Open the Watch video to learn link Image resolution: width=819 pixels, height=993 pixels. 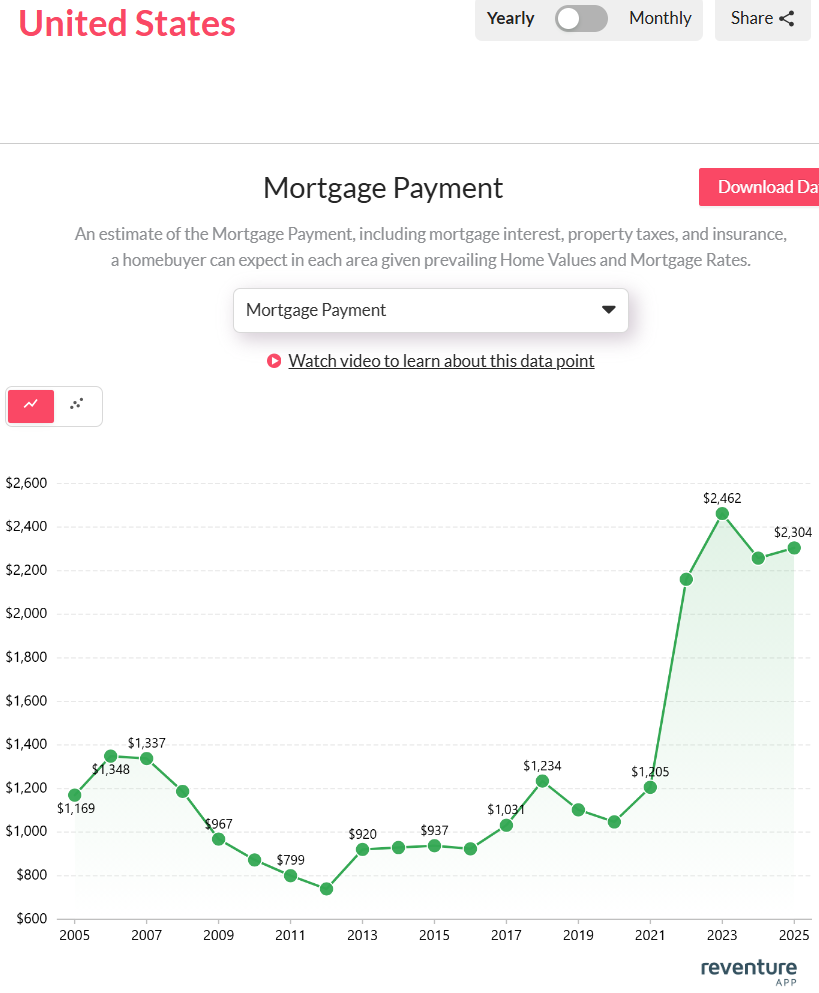(441, 361)
